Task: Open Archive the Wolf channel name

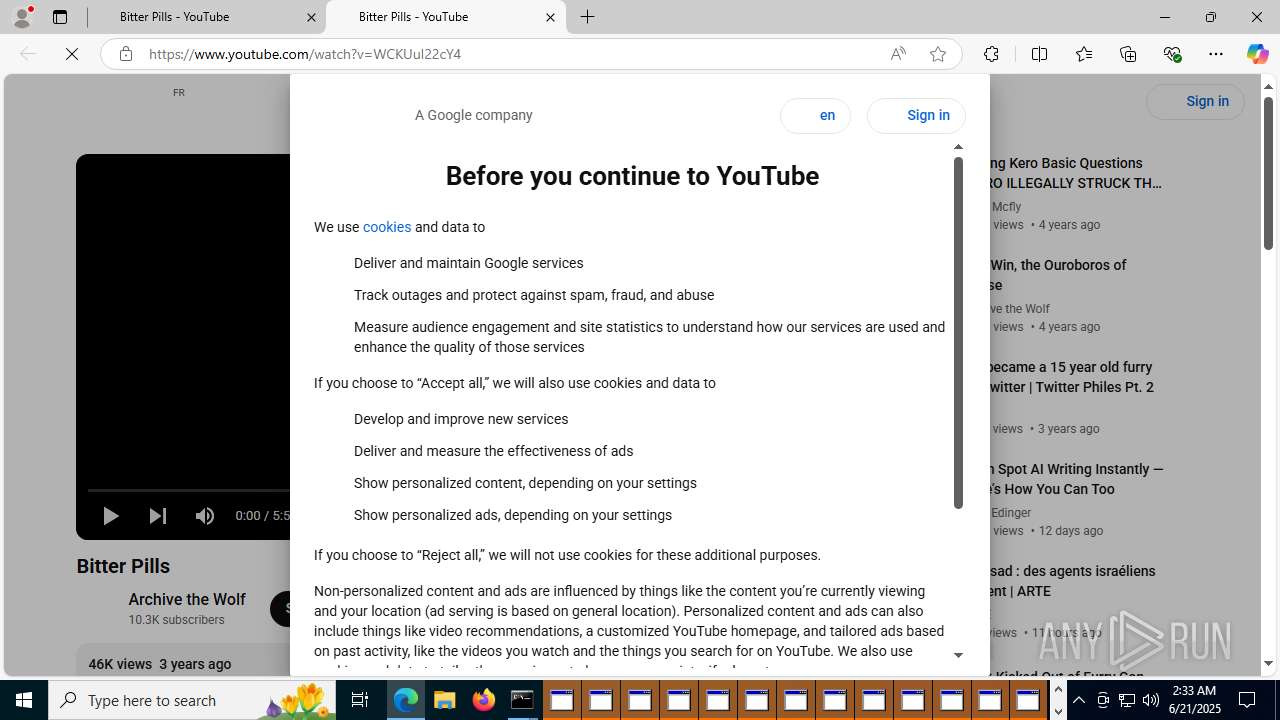Action: 187,599
